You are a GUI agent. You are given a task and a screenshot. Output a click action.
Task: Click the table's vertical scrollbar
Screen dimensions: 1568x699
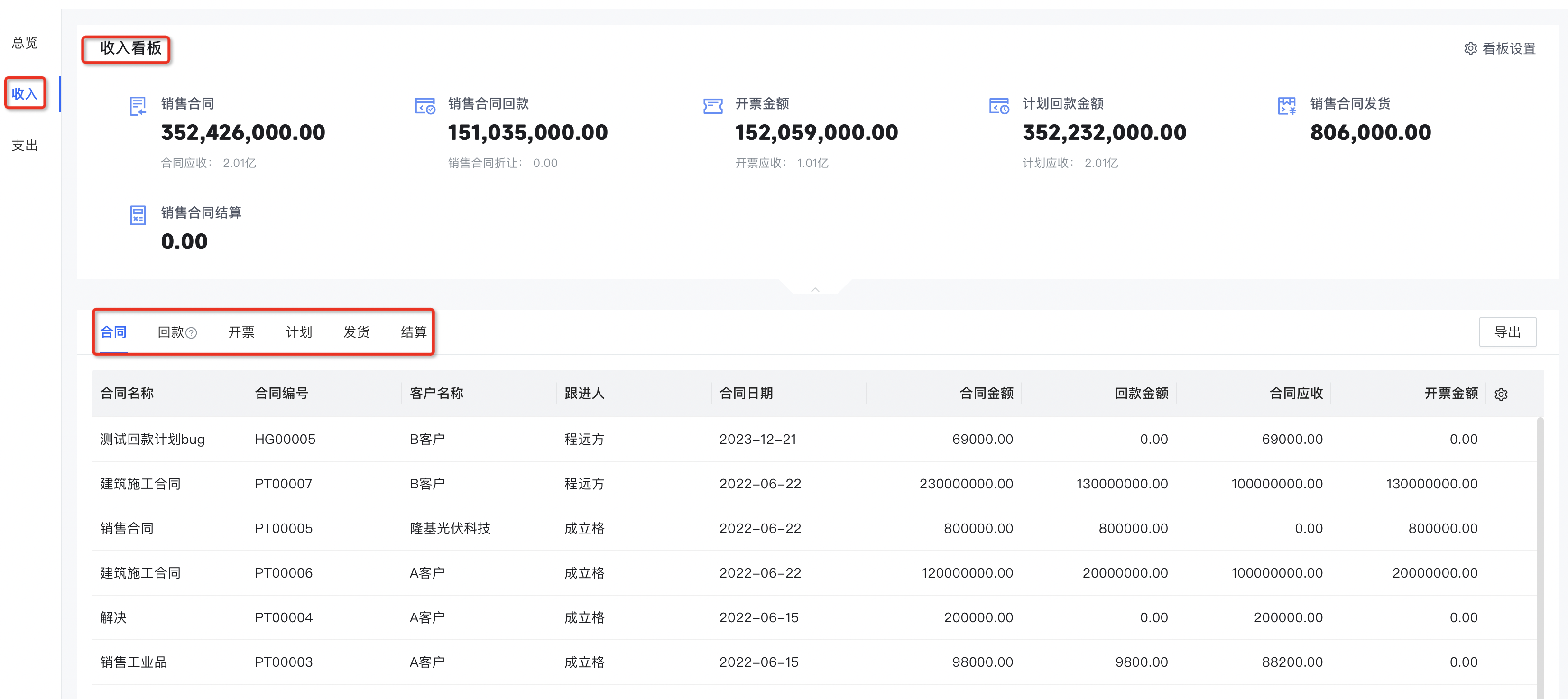pos(1540,548)
